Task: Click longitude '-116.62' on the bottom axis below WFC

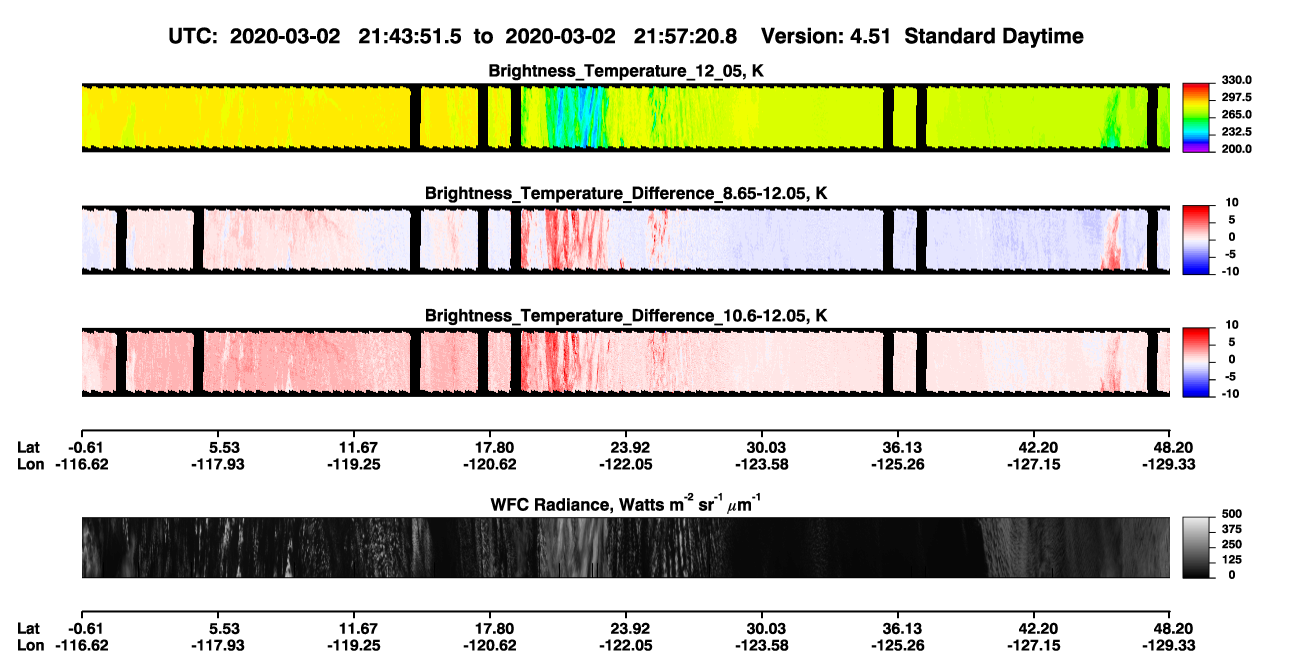Action: click(x=84, y=645)
